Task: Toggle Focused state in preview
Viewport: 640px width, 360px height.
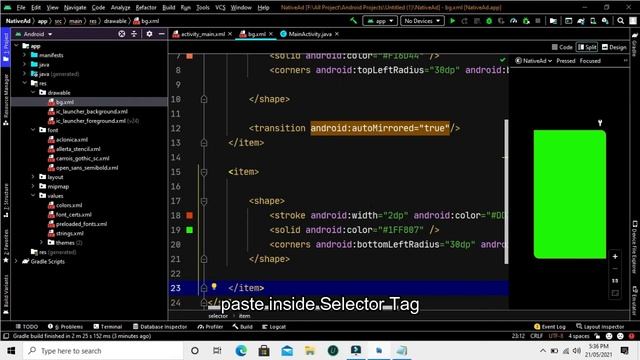Action: 590,61
